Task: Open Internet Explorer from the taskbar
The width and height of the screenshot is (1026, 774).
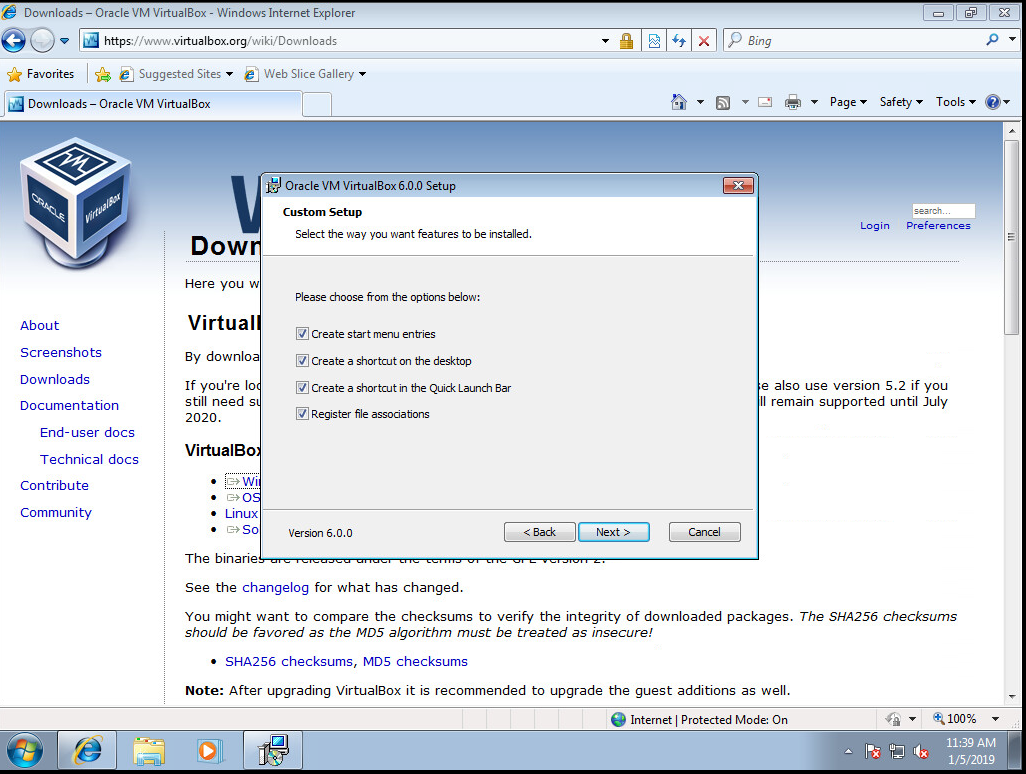Action: 87,750
